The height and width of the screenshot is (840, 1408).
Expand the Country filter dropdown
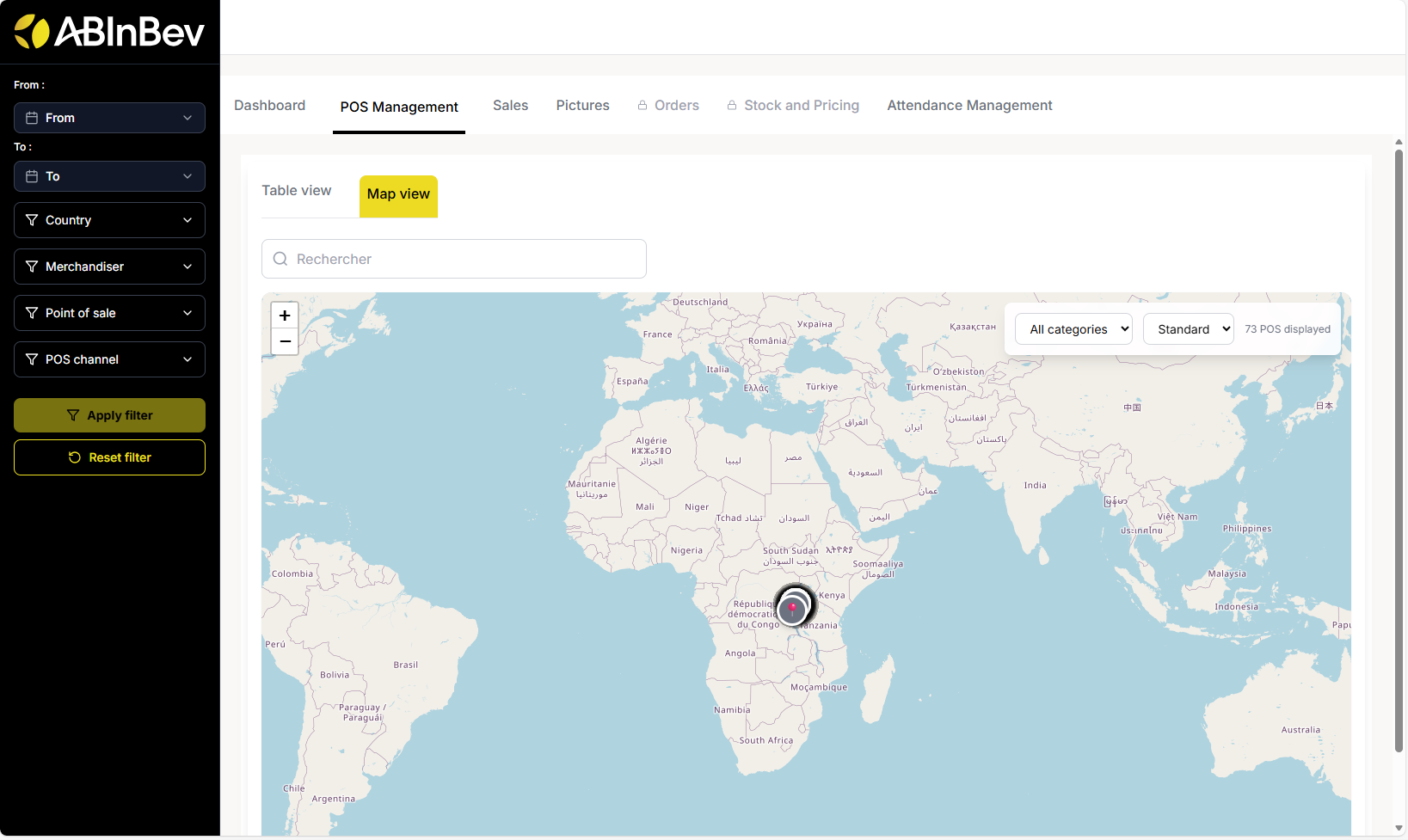coord(109,220)
